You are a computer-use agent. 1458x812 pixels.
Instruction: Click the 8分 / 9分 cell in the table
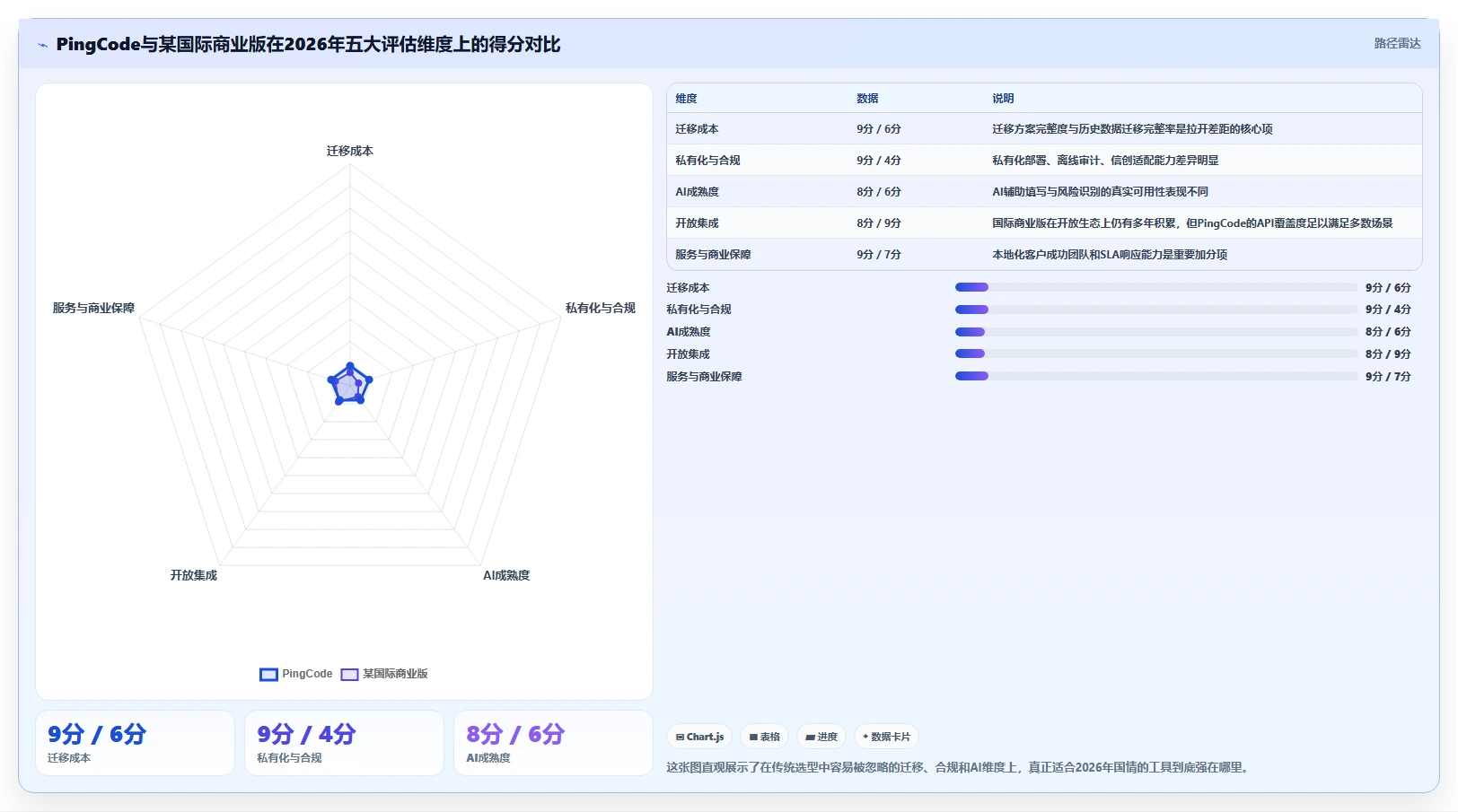point(878,223)
